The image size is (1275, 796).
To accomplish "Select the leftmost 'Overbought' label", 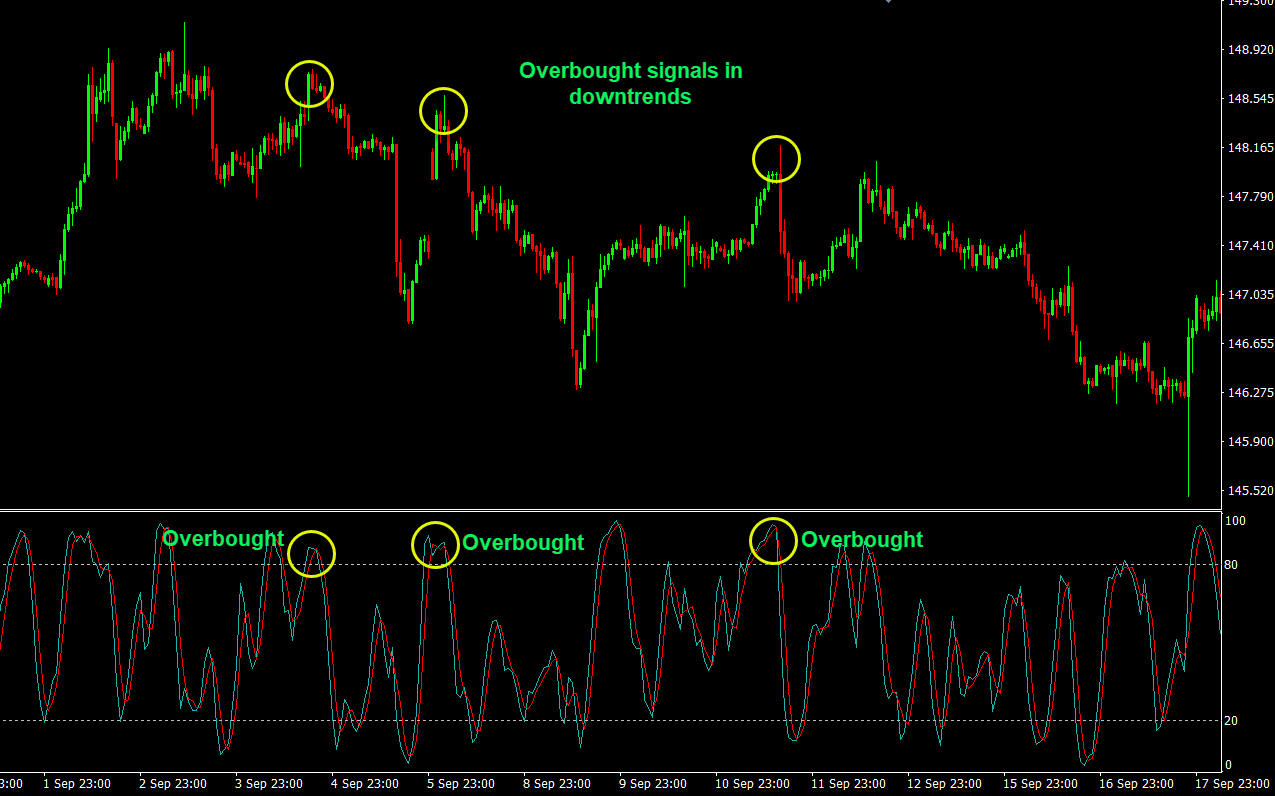I will click(x=223, y=539).
